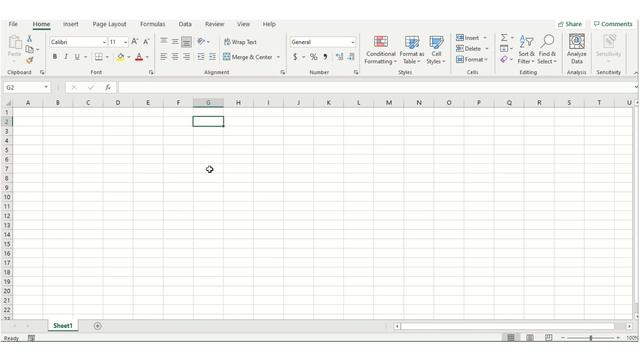Click the Share button
This screenshot has width=640, height=360.
[570, 24]
